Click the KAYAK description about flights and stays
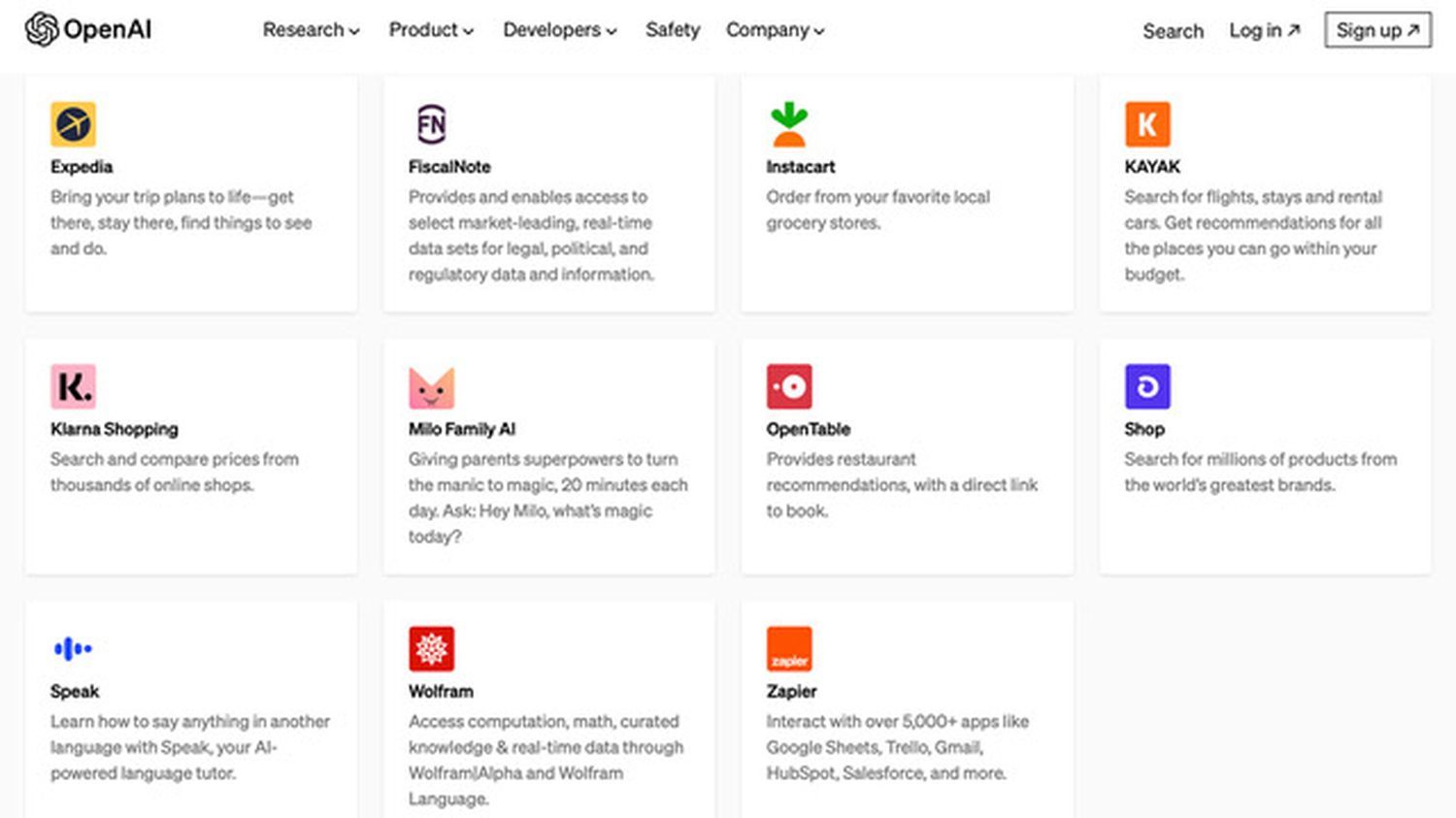1456x818 pixels. click(x=1253, y=236)
